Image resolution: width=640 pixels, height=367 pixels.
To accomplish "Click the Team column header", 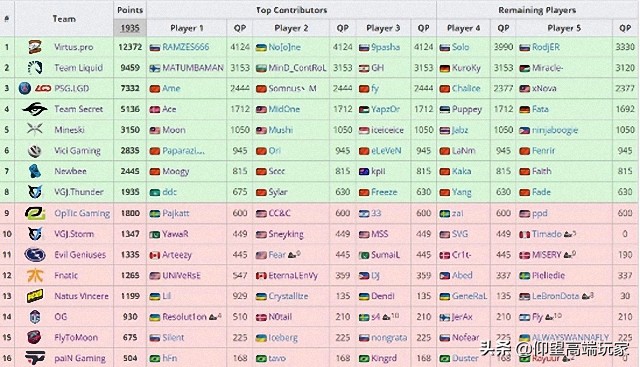I will click(x=64, y=19).
